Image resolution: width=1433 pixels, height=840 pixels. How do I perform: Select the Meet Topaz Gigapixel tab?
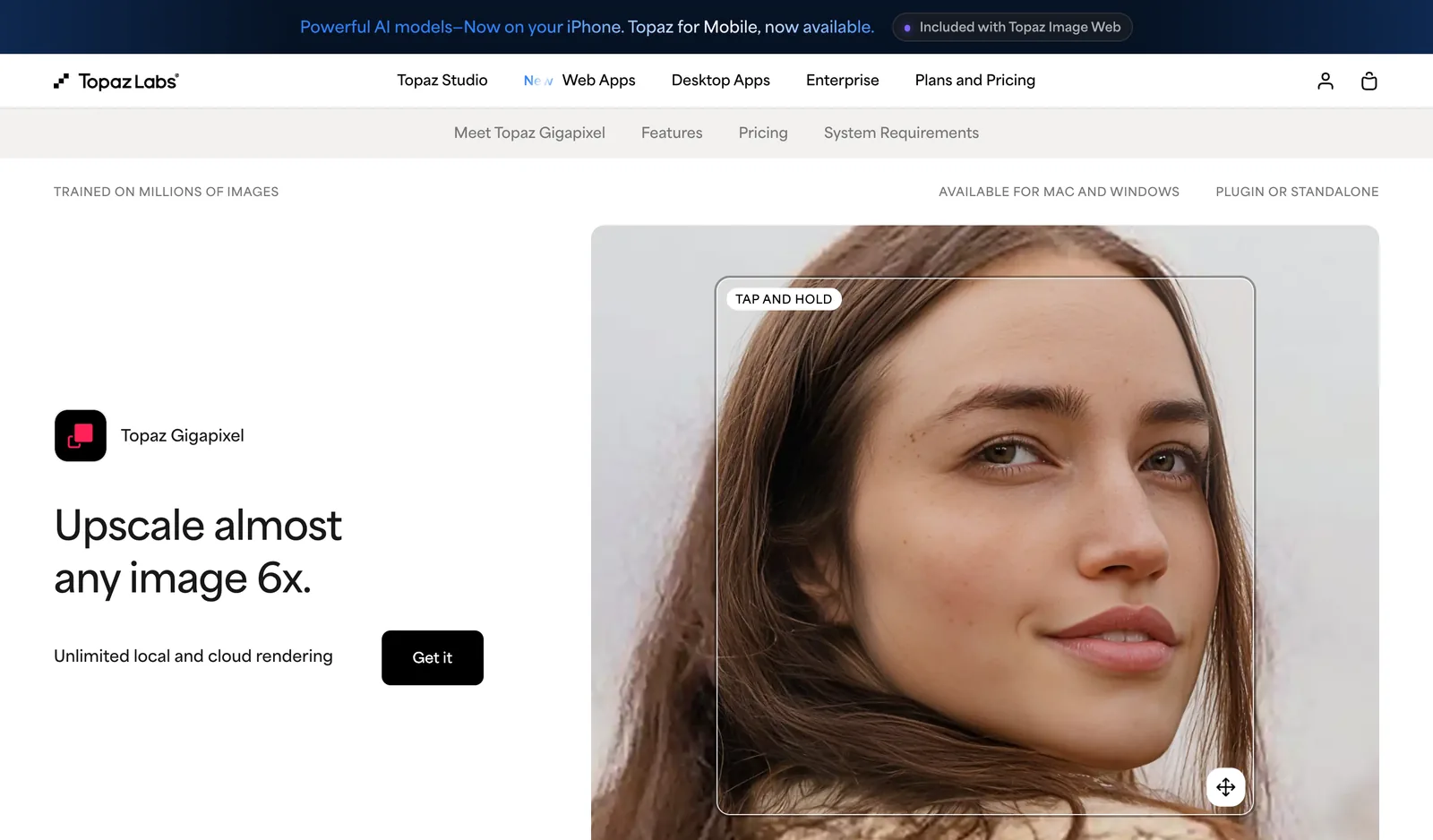pos(529,133)
